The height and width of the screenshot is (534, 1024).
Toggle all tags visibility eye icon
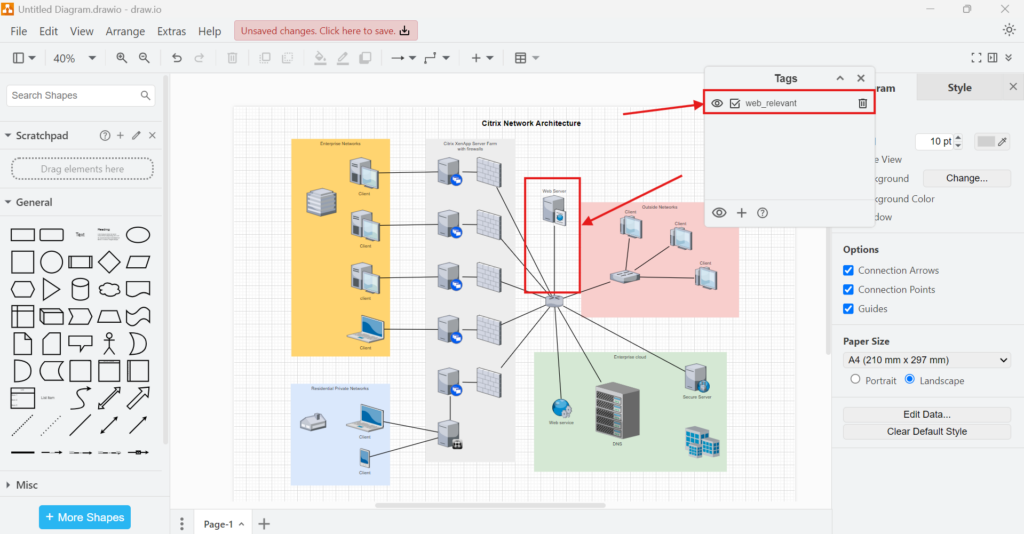(719, 213)
